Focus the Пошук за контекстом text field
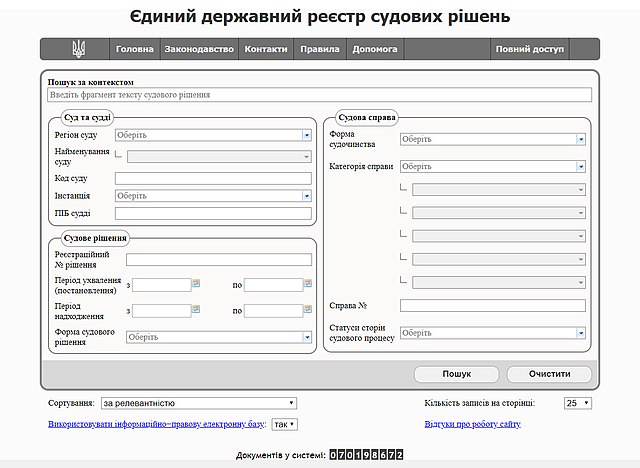 320,95
